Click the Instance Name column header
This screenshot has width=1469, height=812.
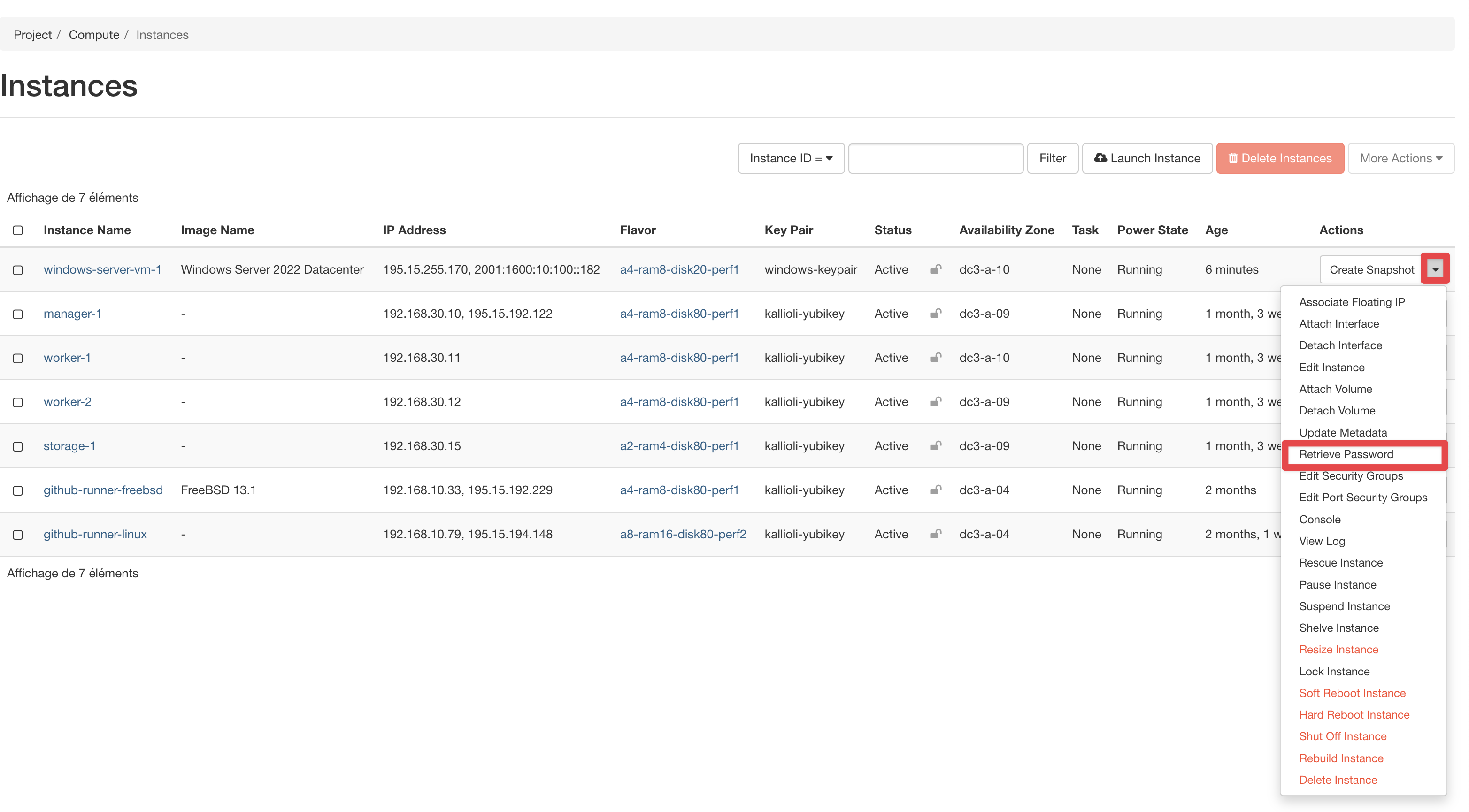coord(87,230)
